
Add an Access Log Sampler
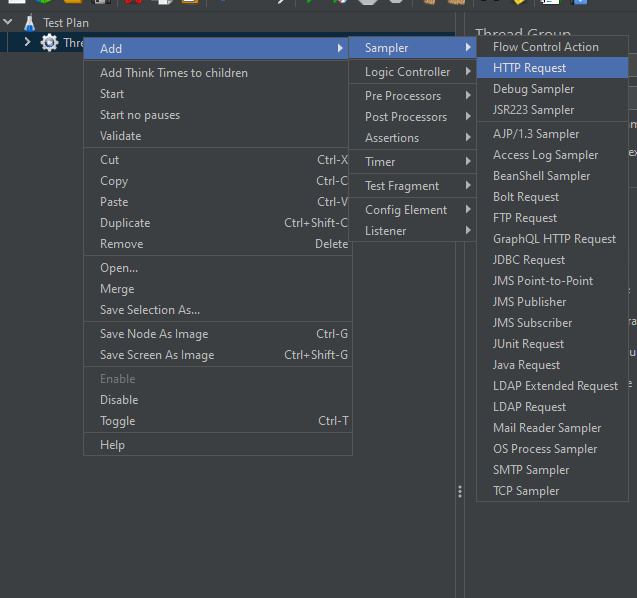point(552,155)
